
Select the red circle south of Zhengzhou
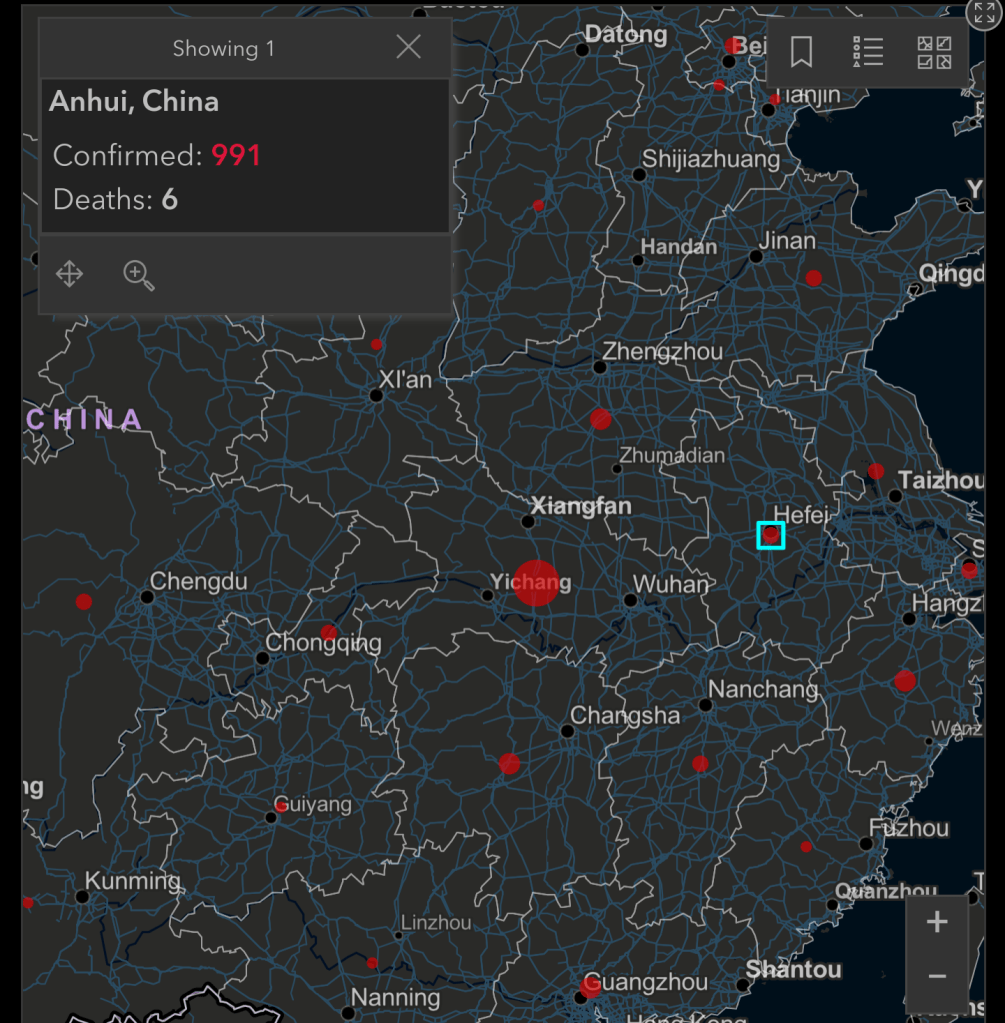pyautogui.click(x=600, y=419)
